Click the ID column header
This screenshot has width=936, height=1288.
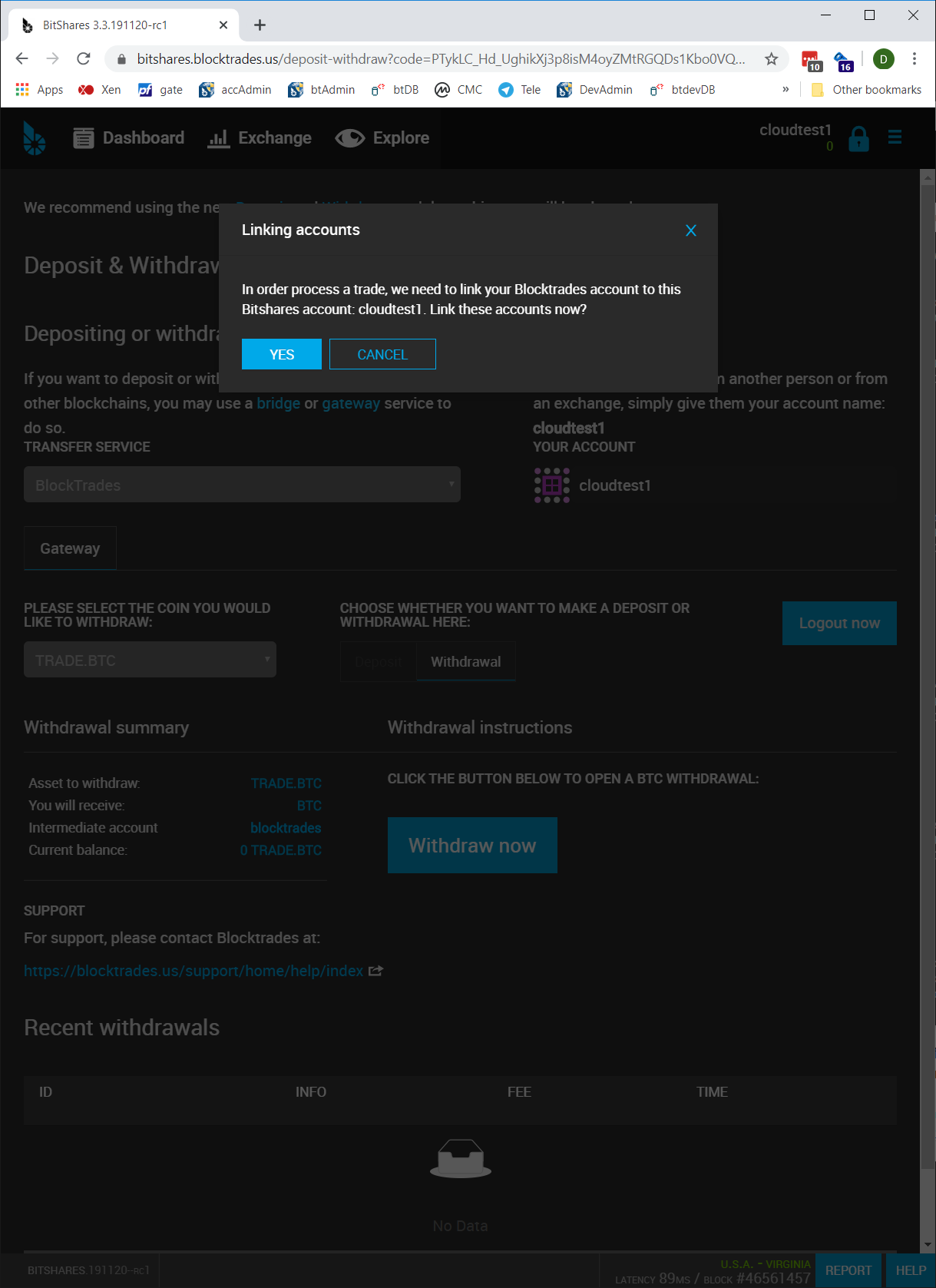coord(46,1092)
